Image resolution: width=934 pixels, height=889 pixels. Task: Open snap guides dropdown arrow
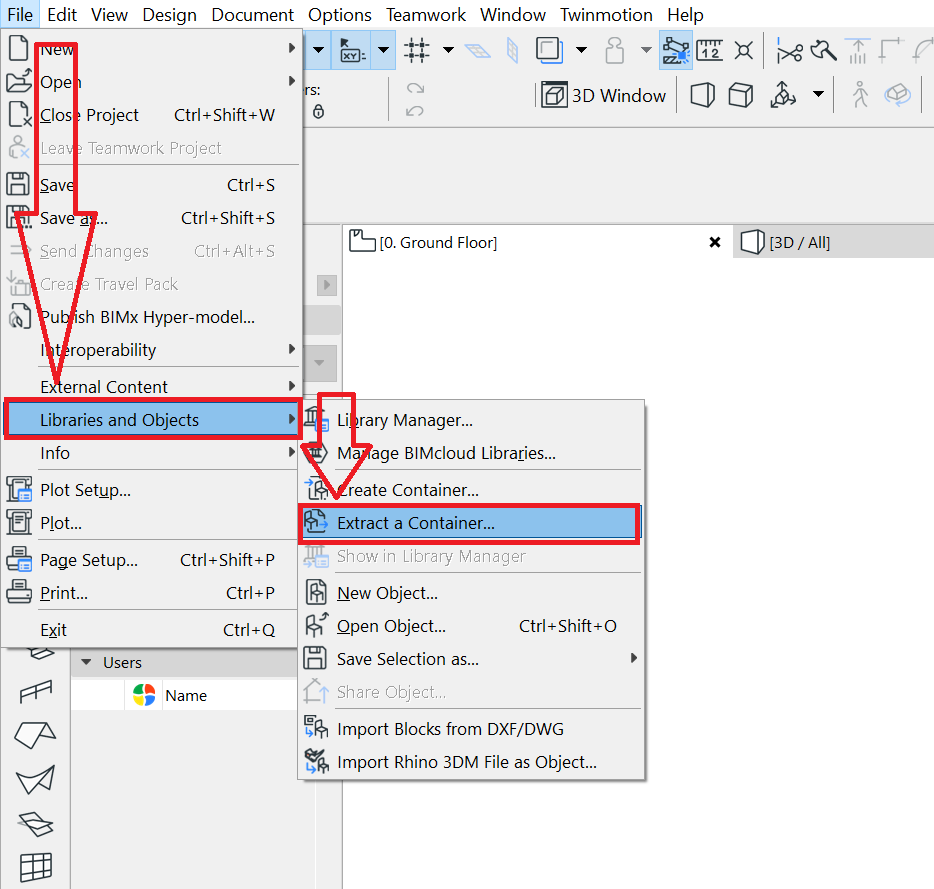point(449,50)
